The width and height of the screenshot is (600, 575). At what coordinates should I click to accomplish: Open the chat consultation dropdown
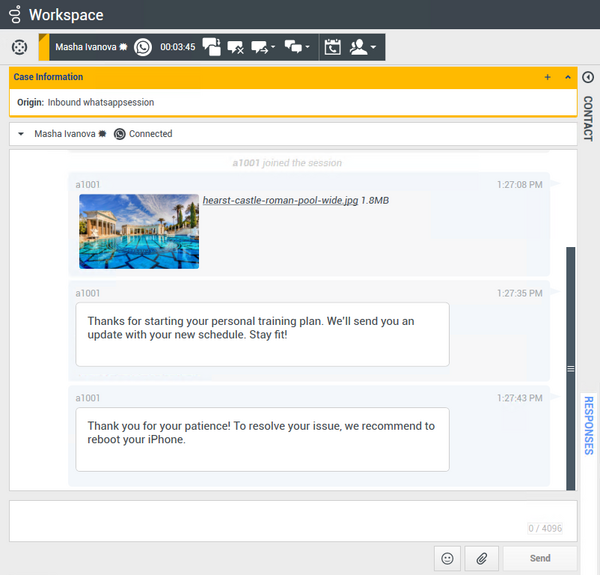pyautogui.click(x=298, y=47)
